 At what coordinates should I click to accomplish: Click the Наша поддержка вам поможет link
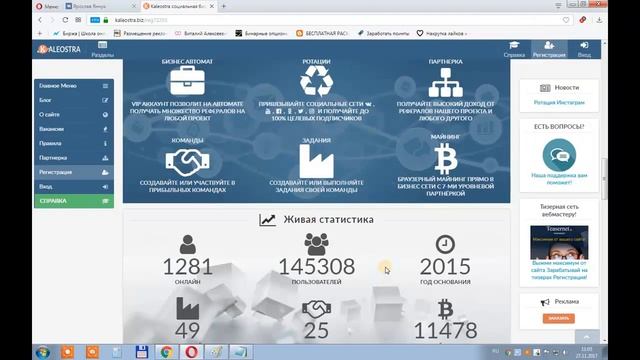559,179
